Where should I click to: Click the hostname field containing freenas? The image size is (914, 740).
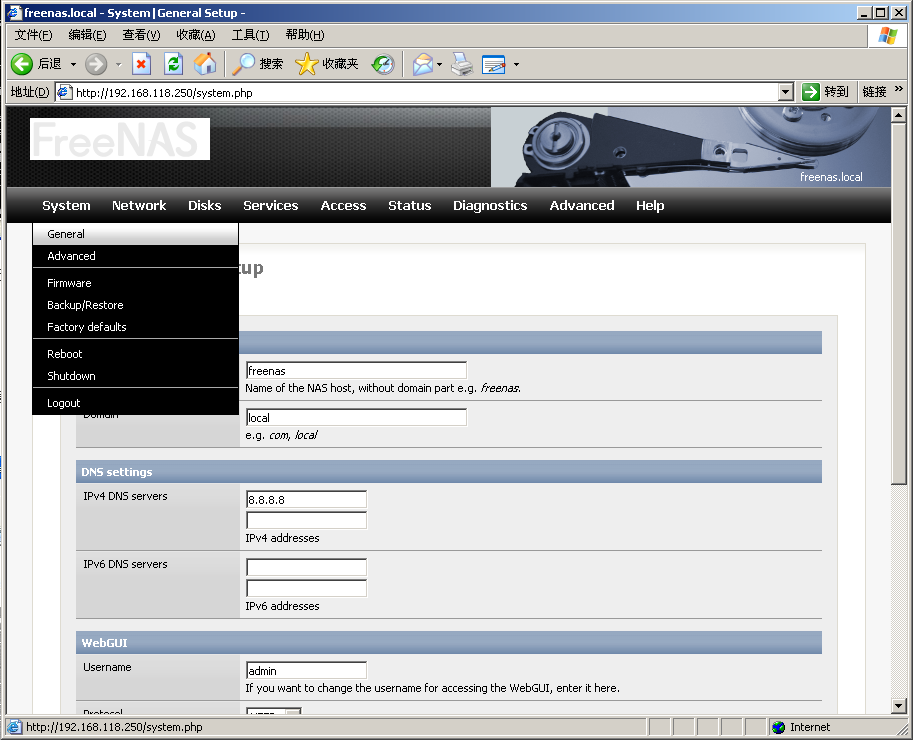[356, 370]
